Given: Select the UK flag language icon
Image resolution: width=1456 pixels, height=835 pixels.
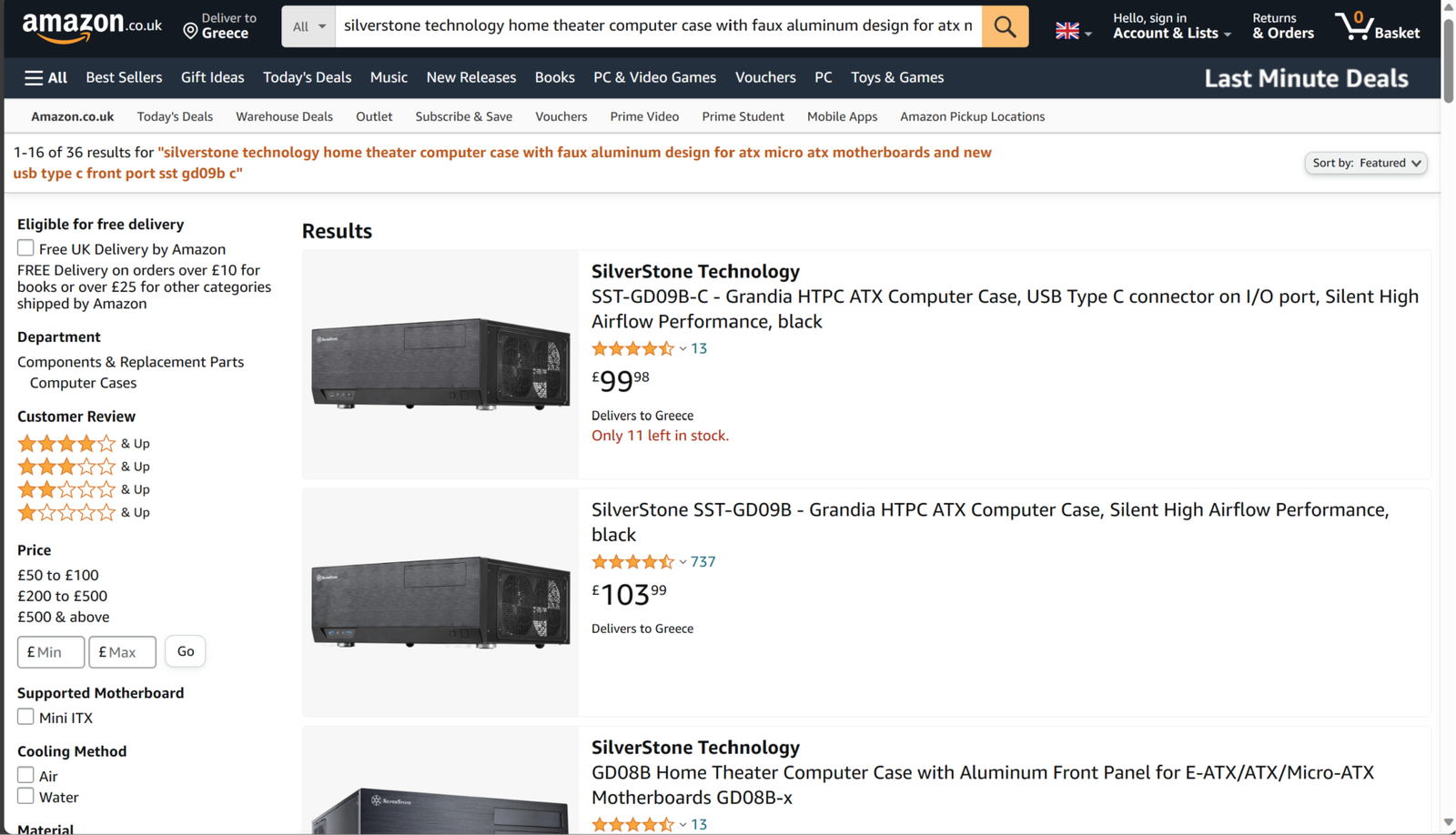Looking at the screenshot, I should pyautogui.click(x=1067, y=32).
